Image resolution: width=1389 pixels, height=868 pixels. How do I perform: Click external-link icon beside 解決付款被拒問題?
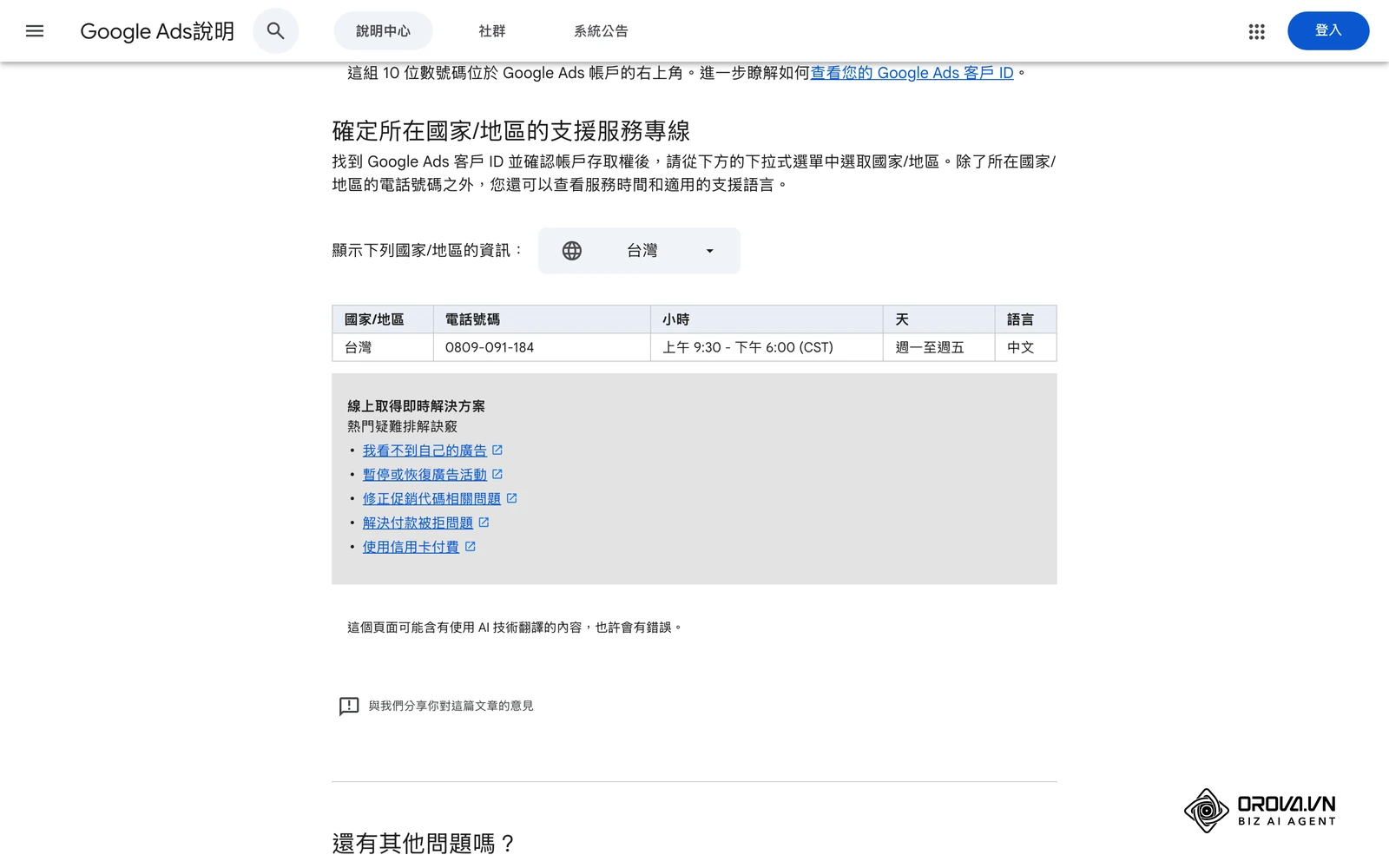[x=484, y=523]
